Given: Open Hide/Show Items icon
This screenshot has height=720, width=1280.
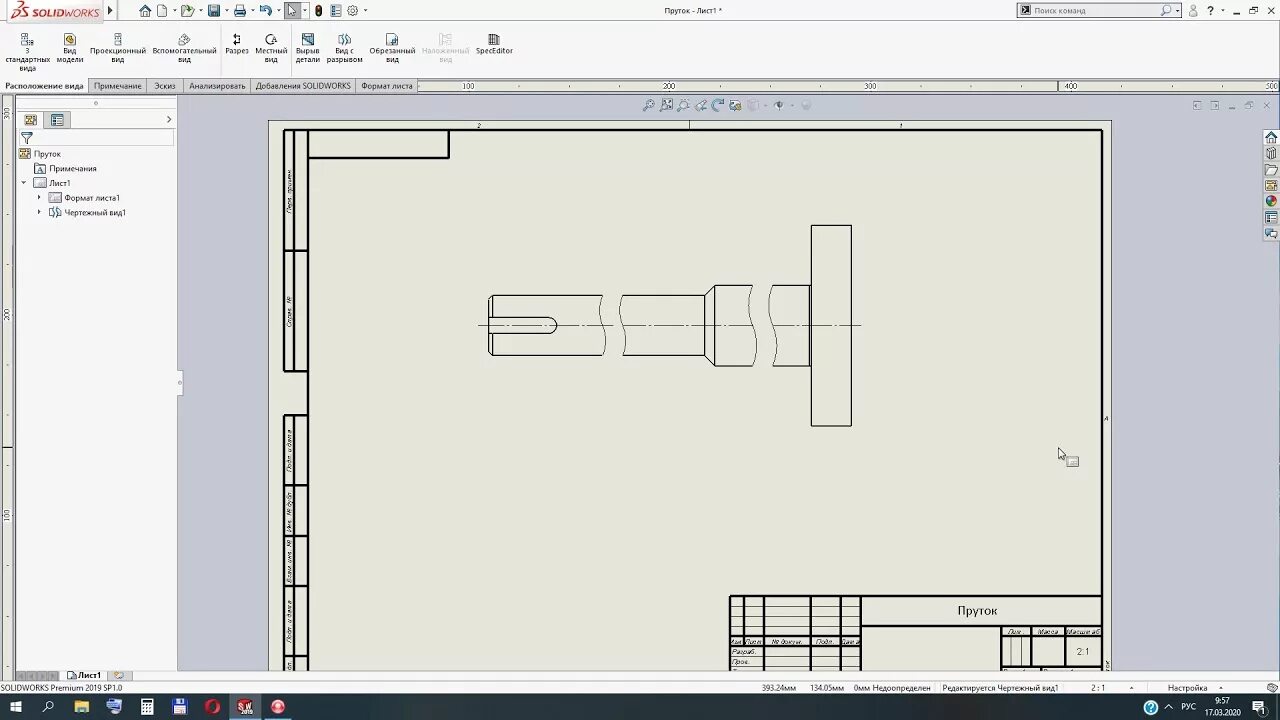Looking at the screenshot, I should tap(779, 105).
